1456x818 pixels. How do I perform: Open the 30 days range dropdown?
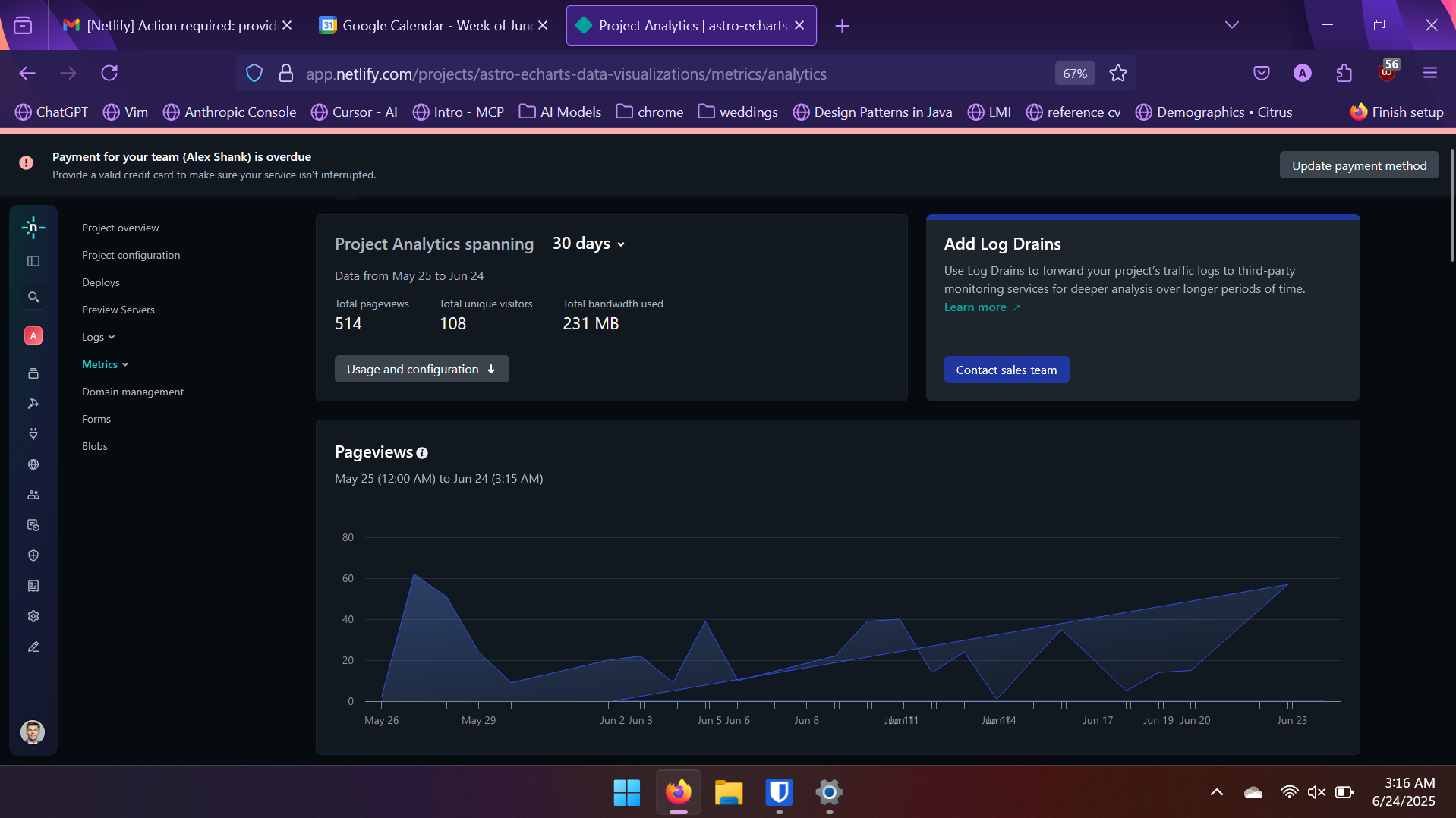588,244
